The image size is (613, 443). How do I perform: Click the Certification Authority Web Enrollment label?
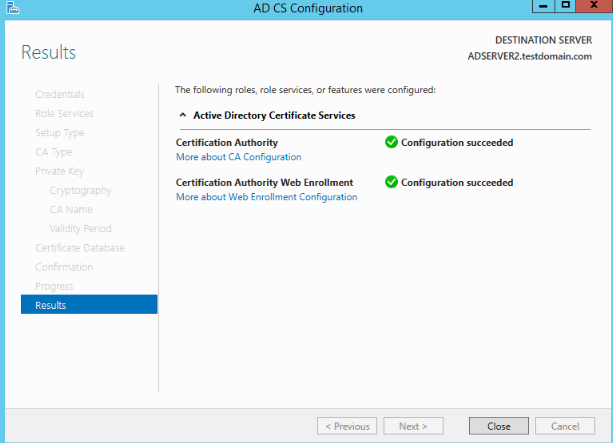point(264,183)
